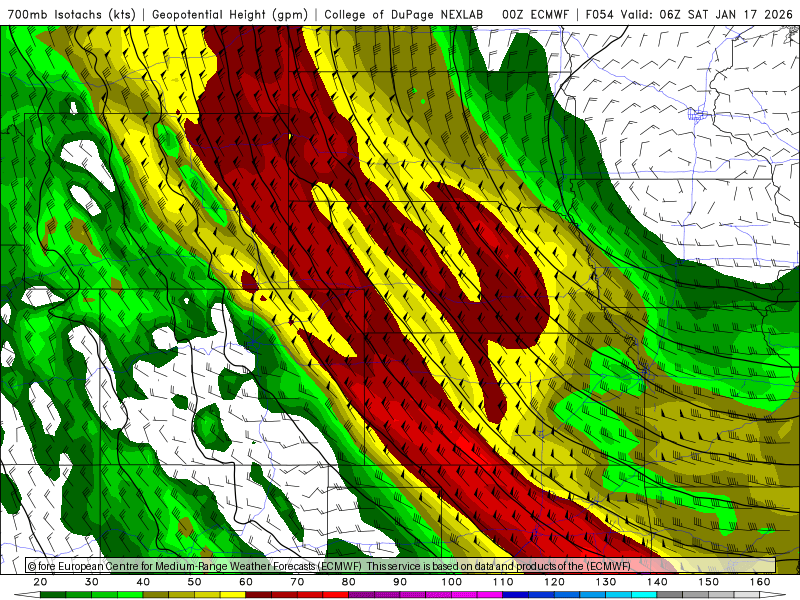The image size is (800, 600).
Task: Click the left arrow end of color bar
Action: (x=27, y=595)
